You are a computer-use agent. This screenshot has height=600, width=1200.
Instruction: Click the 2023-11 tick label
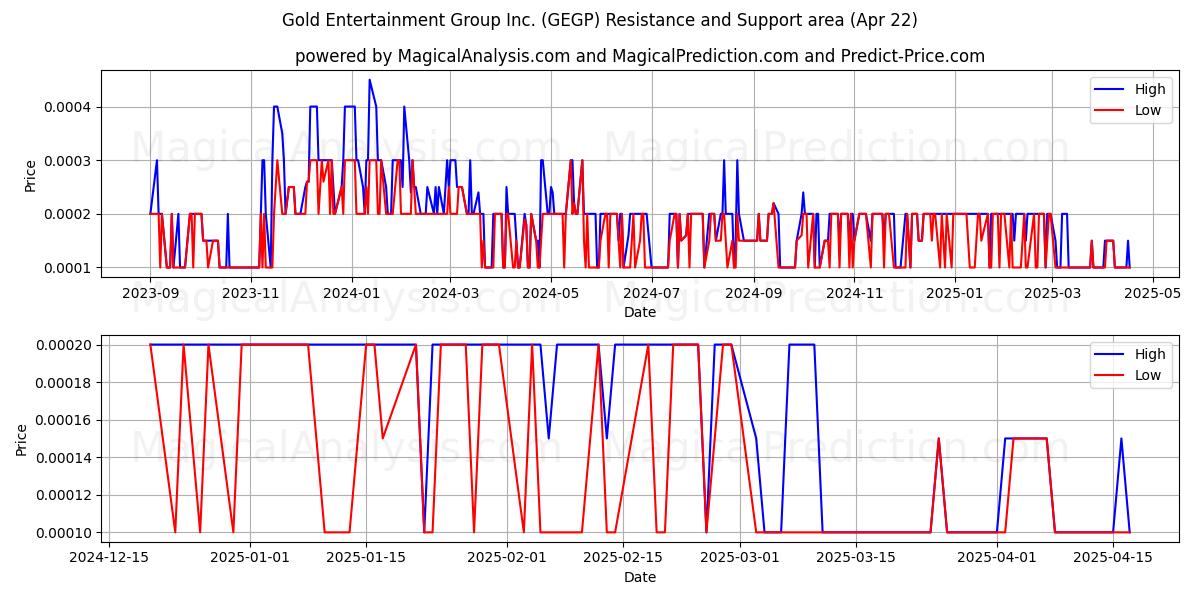click(250, 293)
